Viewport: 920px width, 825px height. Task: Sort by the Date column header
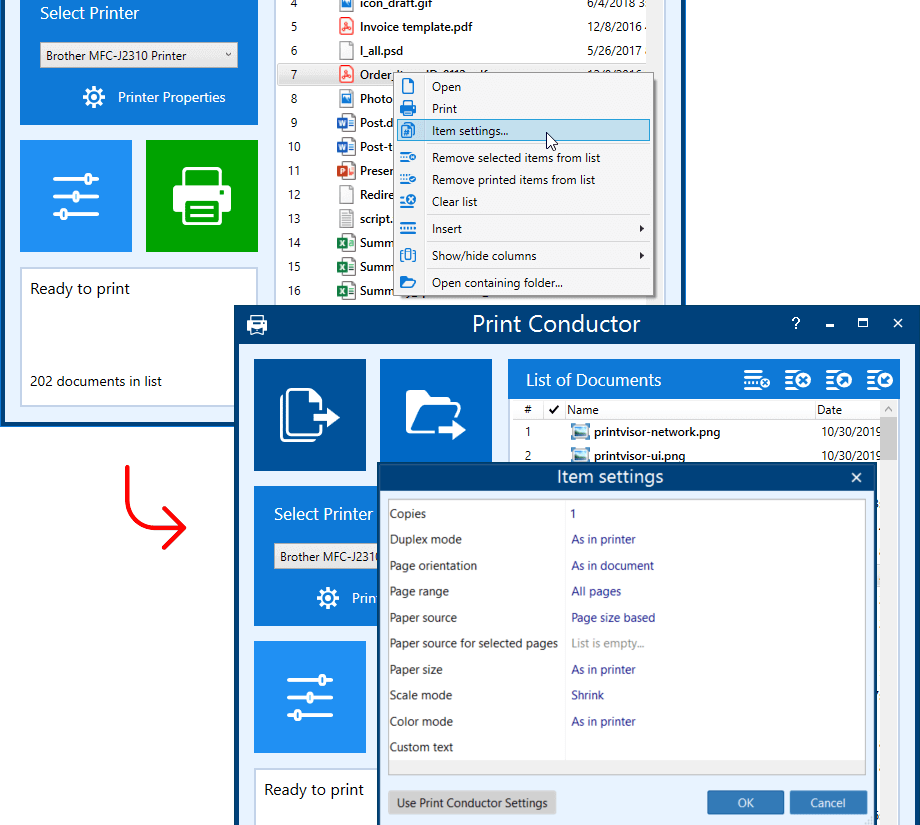click(847, 410)
